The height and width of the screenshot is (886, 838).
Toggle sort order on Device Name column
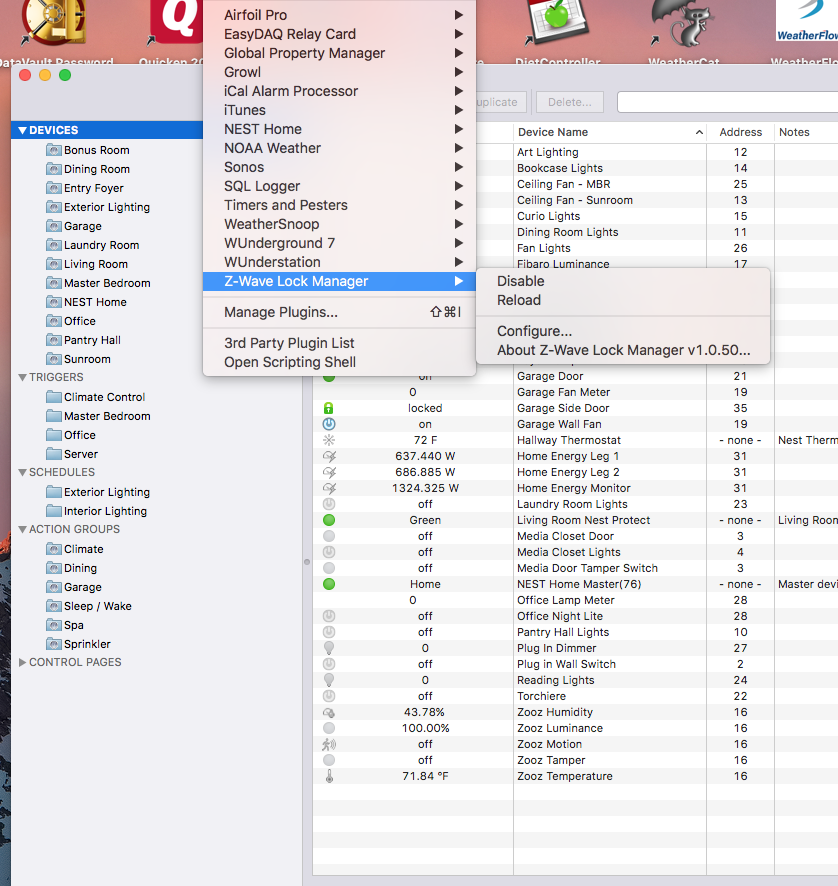[x=610, y=132]
